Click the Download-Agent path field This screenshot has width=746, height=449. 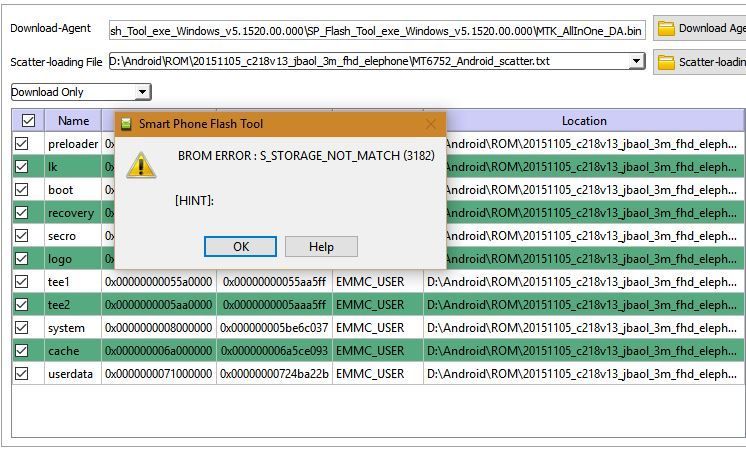[x=377, y=31]
